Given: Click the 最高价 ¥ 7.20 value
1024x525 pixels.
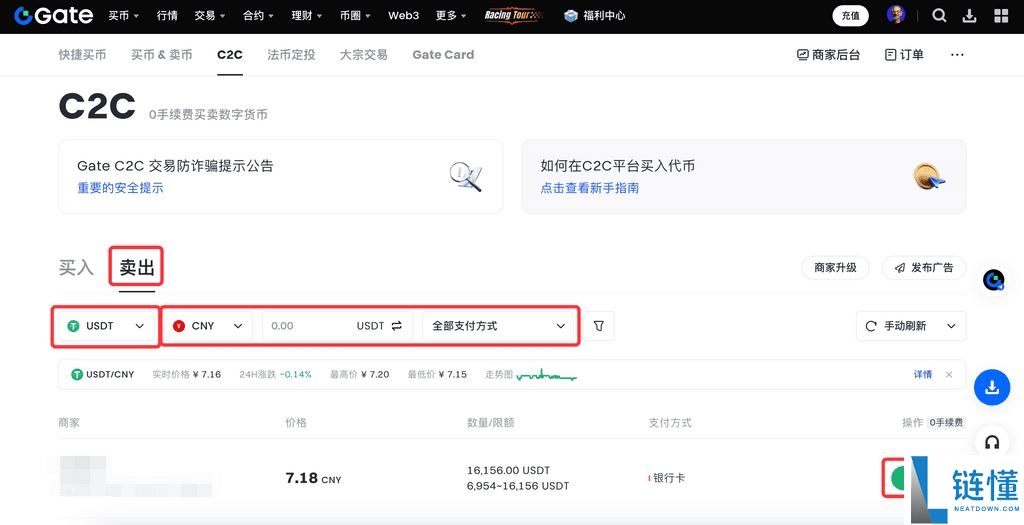Looking at the screenshot, I should click(x=360, y=374).
